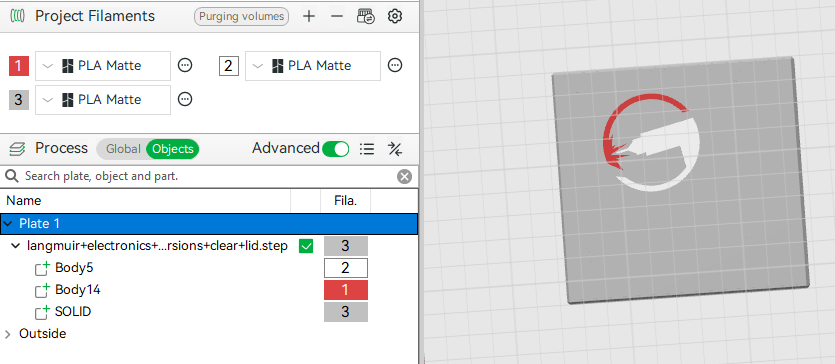
Task: Click the Body5 part icon
Action: click(43, 268)
